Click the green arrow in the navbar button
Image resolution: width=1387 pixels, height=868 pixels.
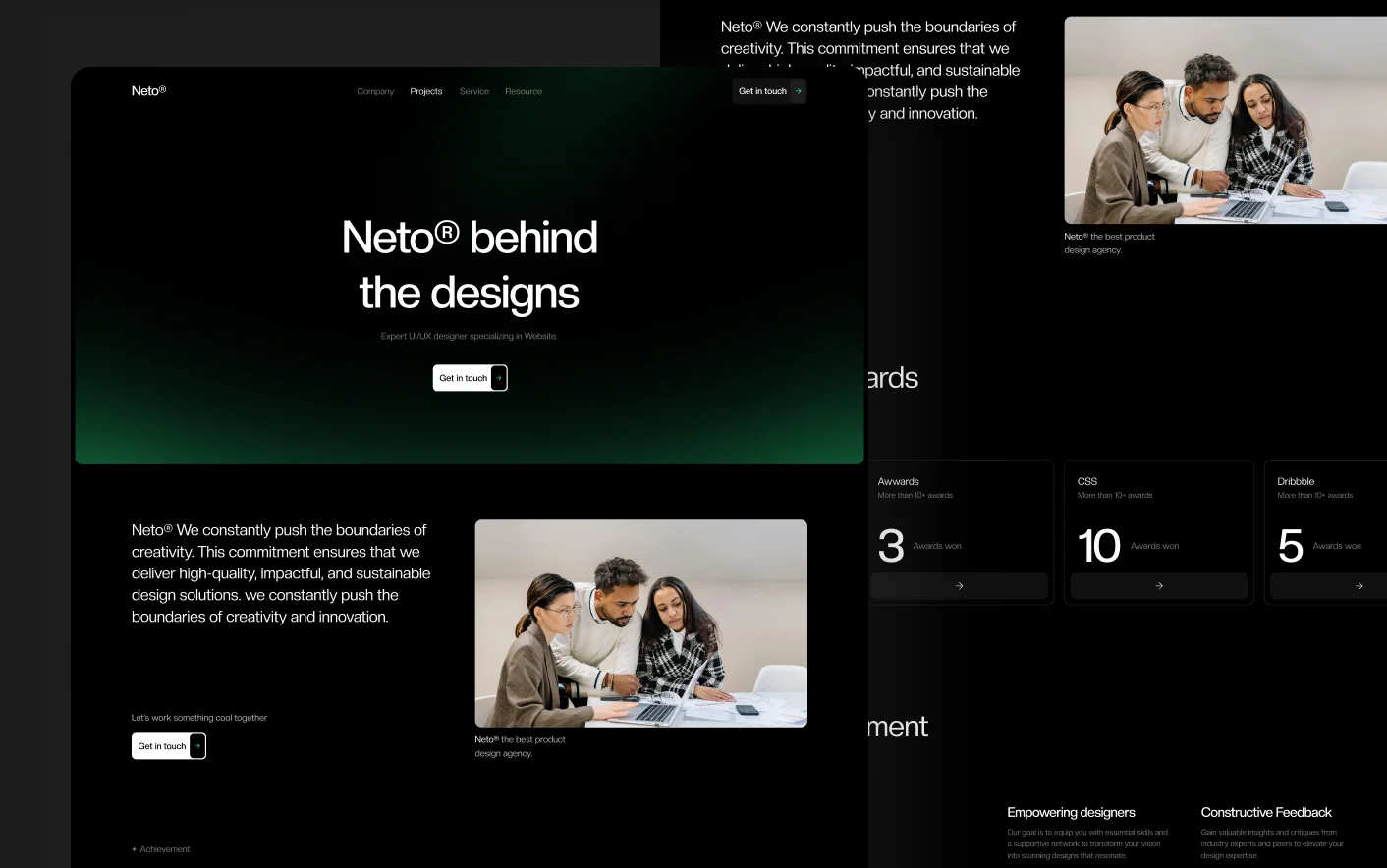[x=798, y=91]
